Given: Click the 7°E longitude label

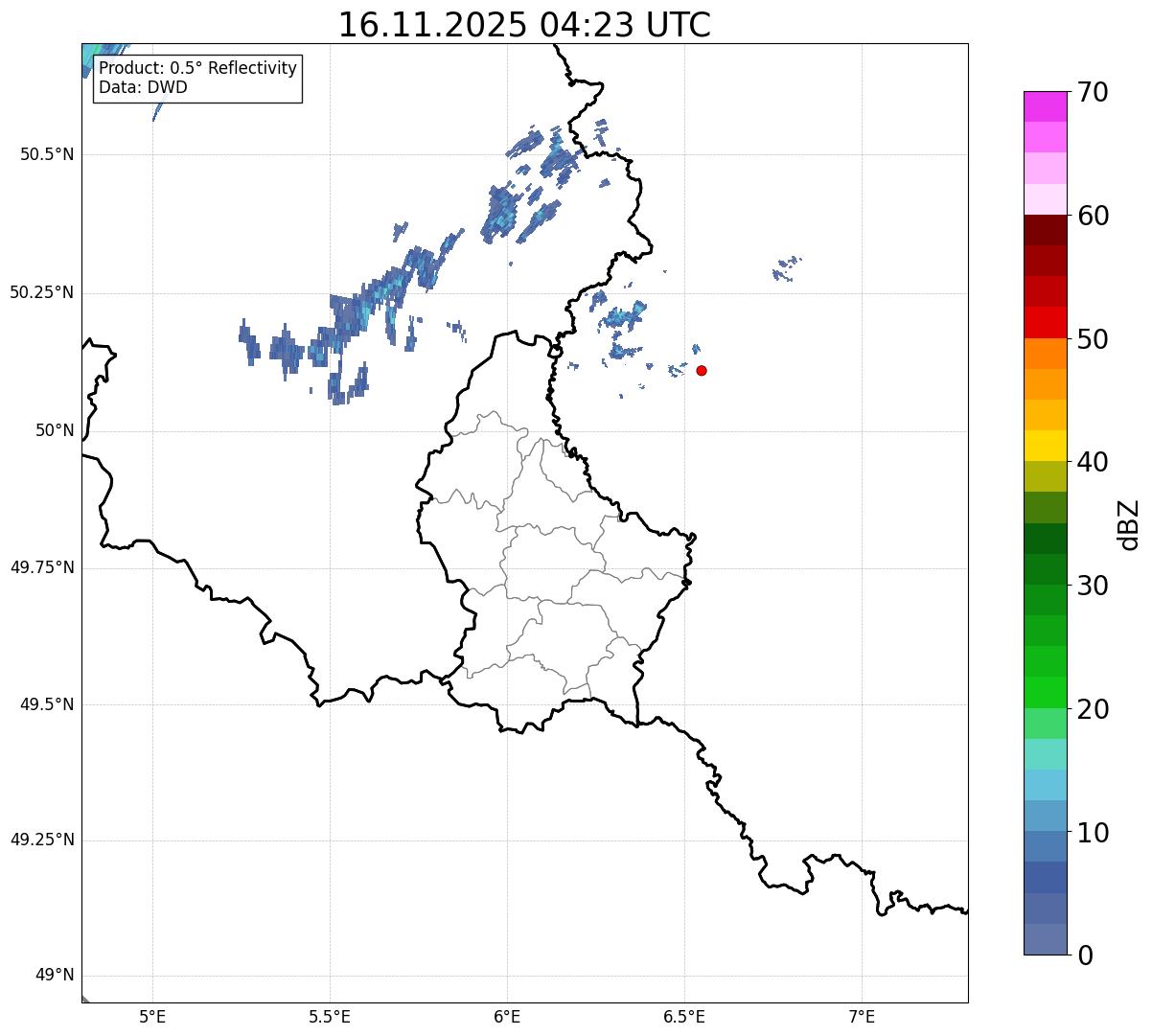Looking at the screenshot, I should [x=862, y=1016].
